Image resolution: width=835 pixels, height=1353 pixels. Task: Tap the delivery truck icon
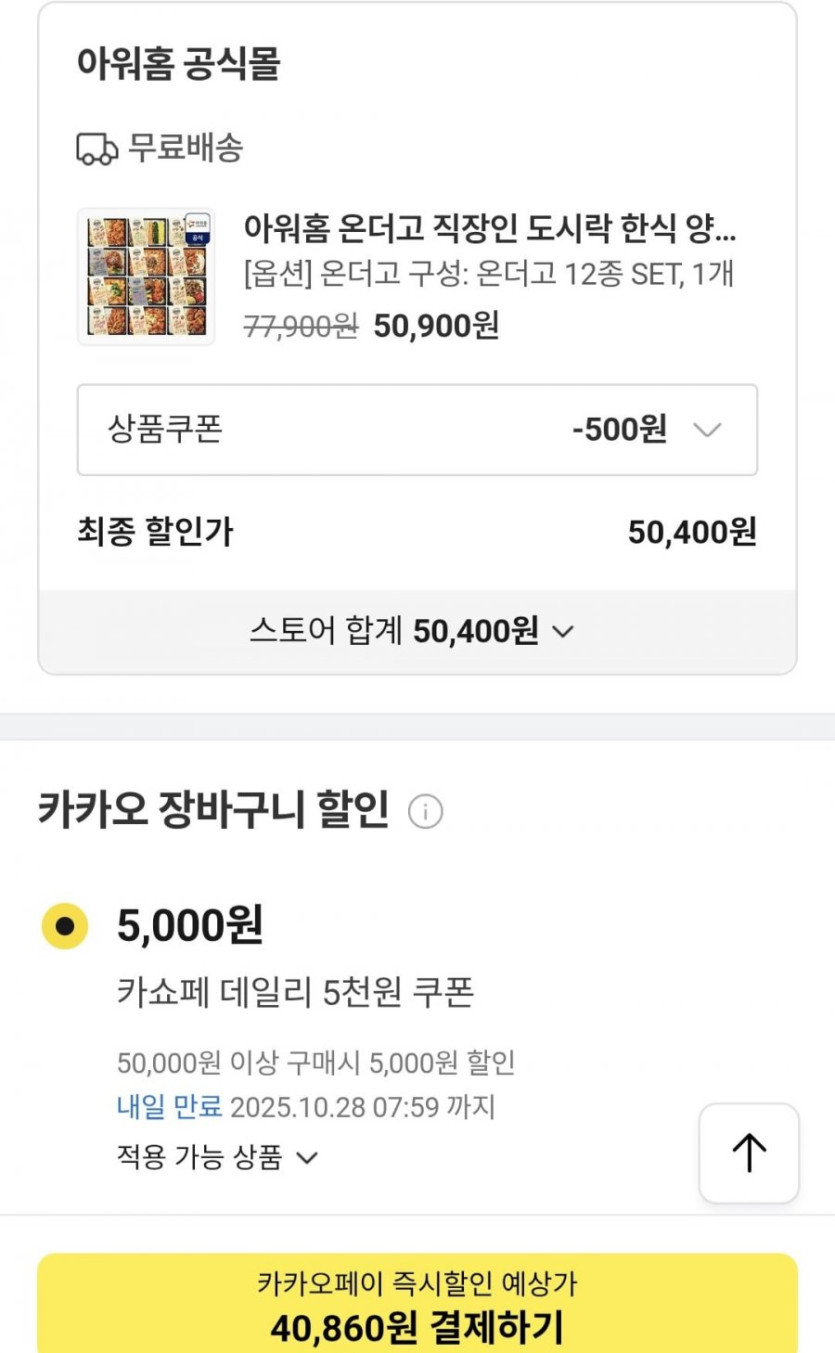(97, 150)
